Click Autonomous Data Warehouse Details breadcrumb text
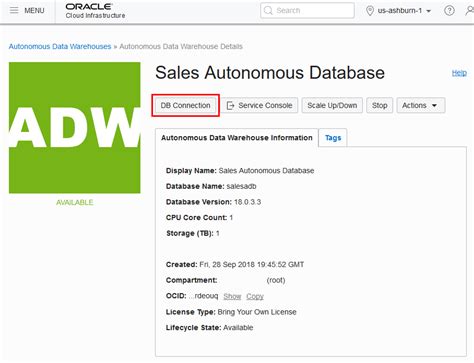 click(x=181, y=46)
